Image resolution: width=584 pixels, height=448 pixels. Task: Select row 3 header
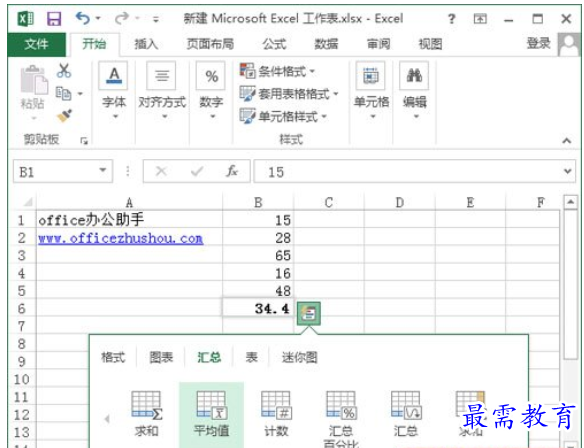coord(22,256)
